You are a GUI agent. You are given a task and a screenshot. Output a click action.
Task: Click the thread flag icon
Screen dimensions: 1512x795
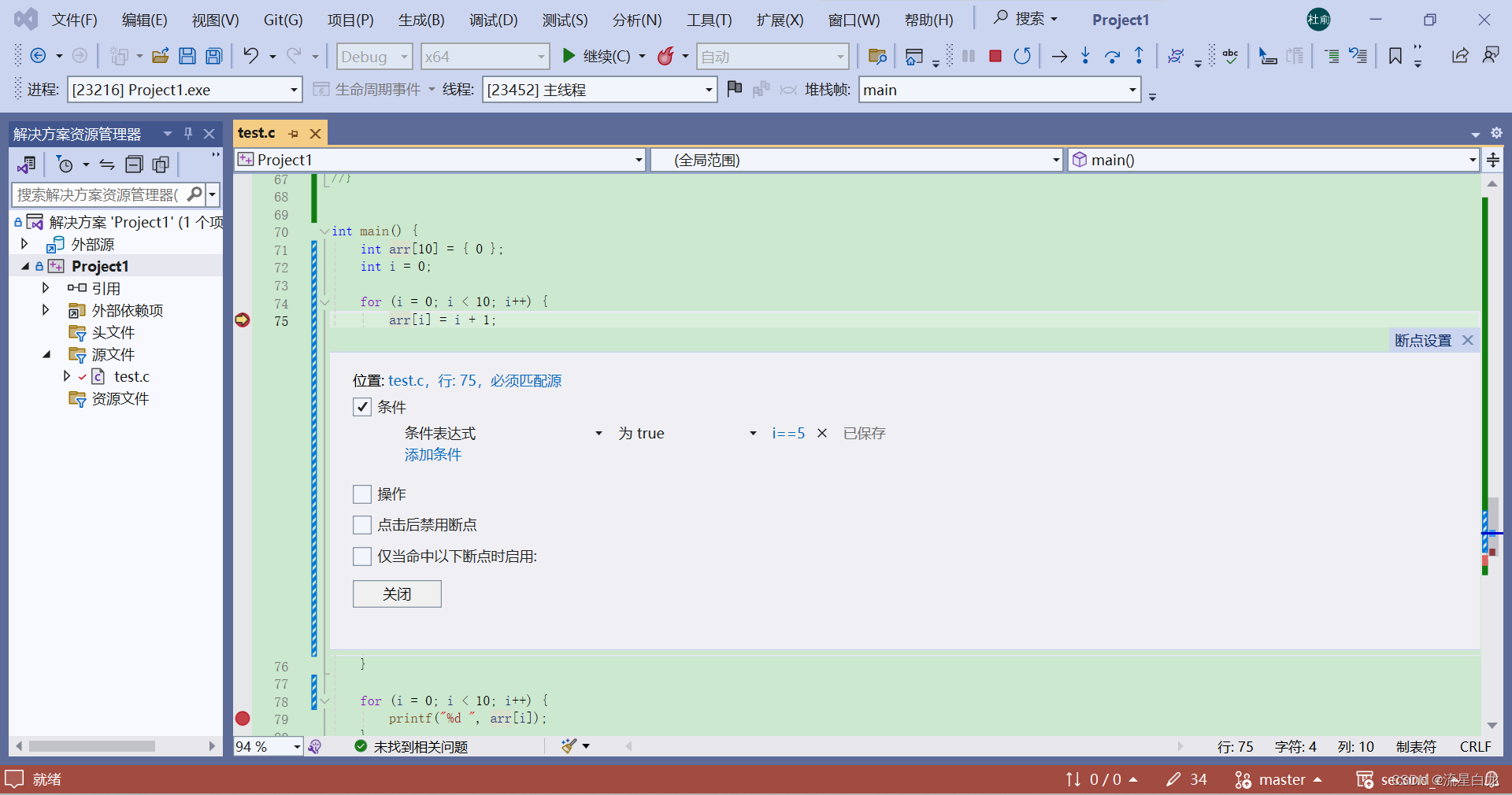pos(734,89)
